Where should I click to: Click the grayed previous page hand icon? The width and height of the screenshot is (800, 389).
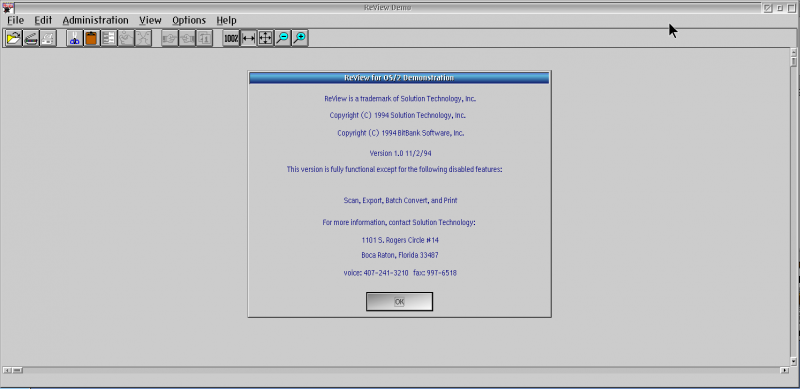coord(170,38)
